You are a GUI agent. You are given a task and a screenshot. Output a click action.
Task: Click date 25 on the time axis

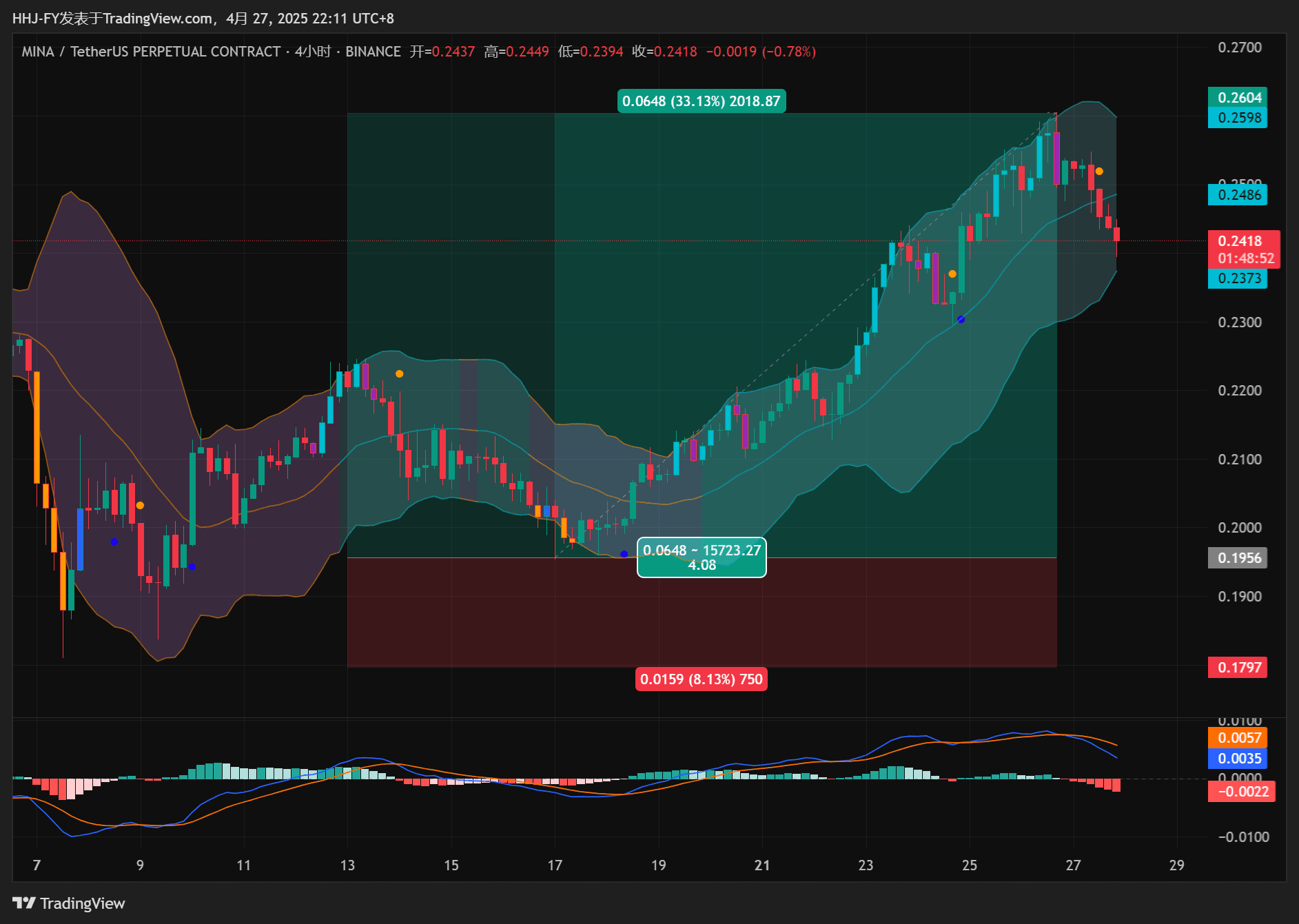pos(970,865)
